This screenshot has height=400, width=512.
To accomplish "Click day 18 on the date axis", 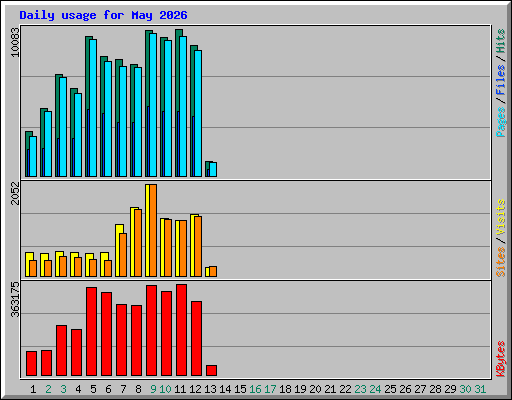I will [x=285, y=389].
